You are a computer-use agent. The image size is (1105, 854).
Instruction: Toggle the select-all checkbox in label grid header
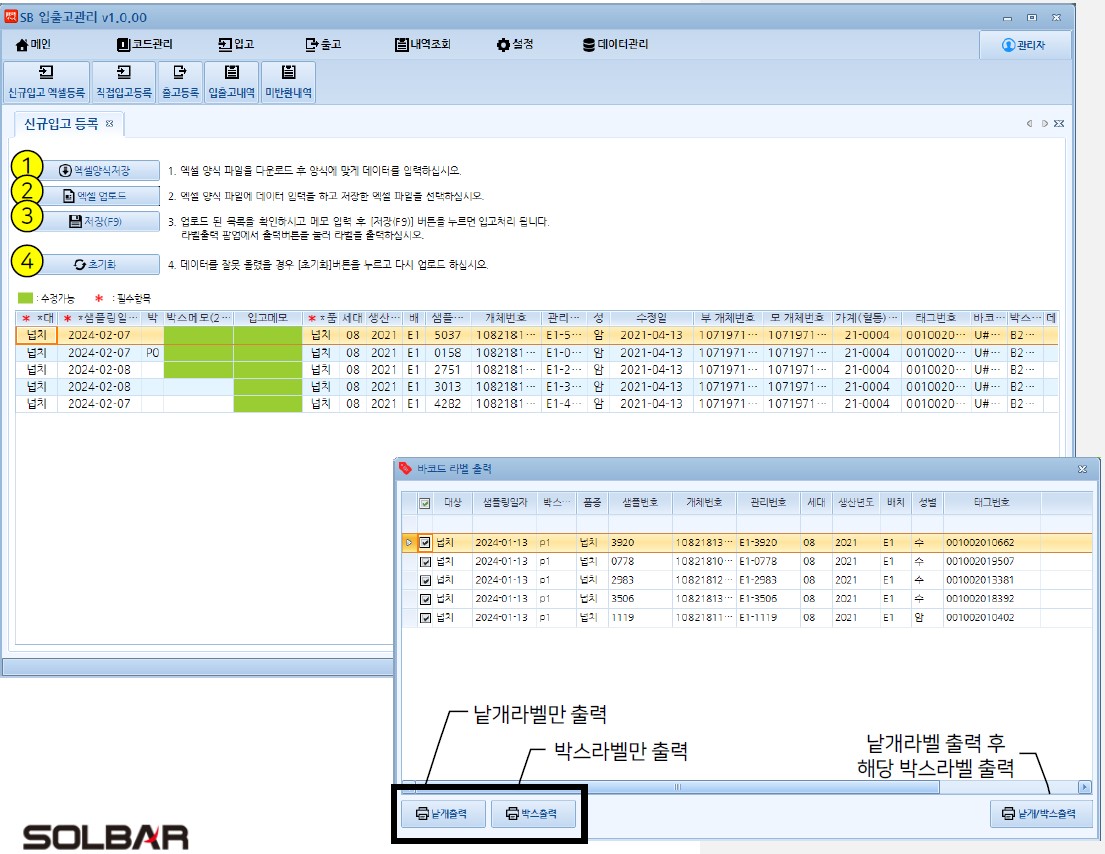[x=425, y=503]
